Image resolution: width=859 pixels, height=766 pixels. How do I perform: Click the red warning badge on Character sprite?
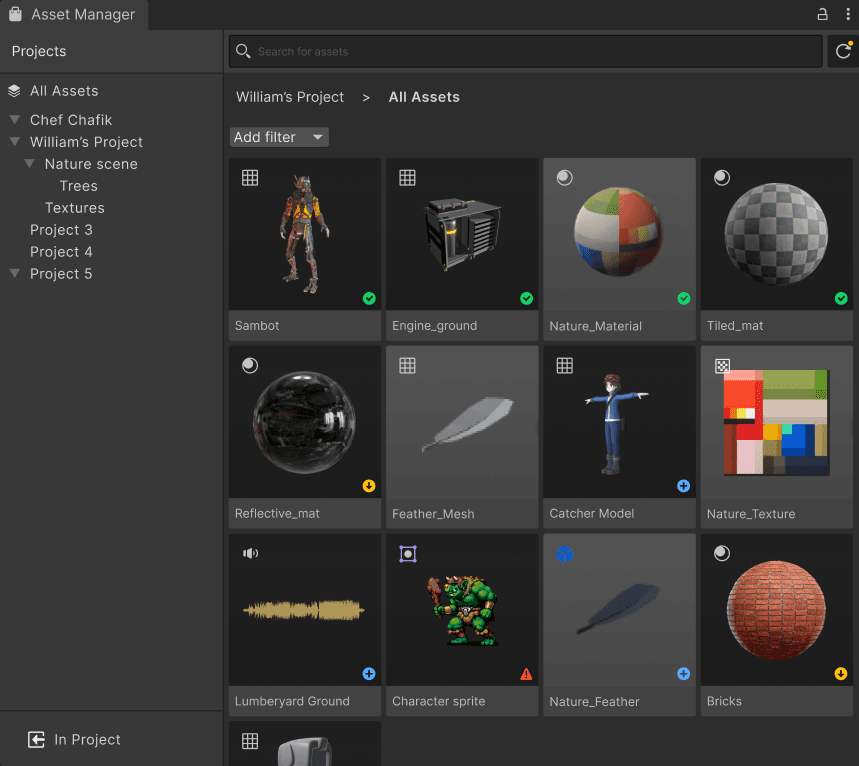[x=526, y=674]
